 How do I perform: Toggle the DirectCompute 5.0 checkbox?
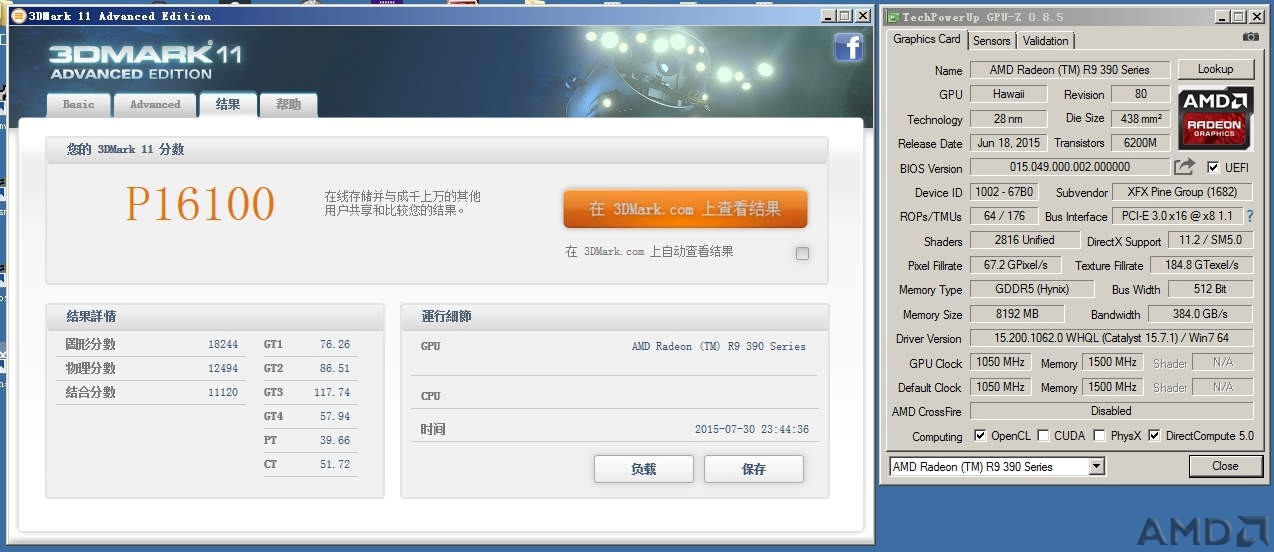click(1154, 436)
